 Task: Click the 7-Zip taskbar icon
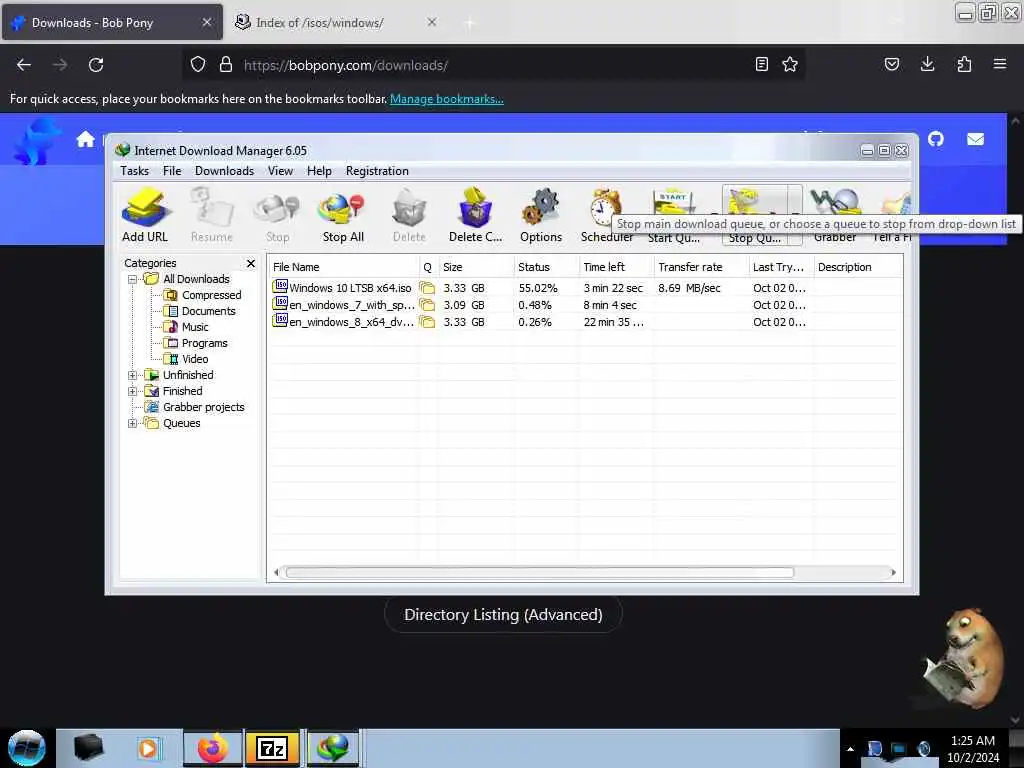(x=272, y=748)
